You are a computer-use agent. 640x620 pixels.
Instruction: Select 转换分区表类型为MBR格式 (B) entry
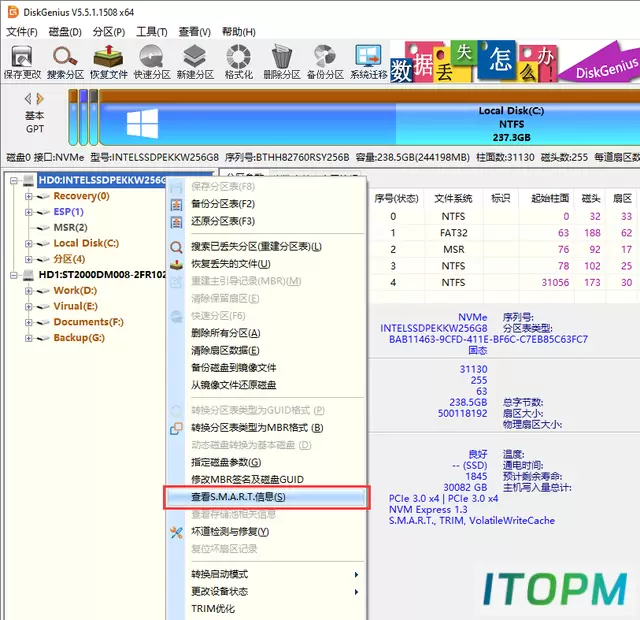(257, 428)
